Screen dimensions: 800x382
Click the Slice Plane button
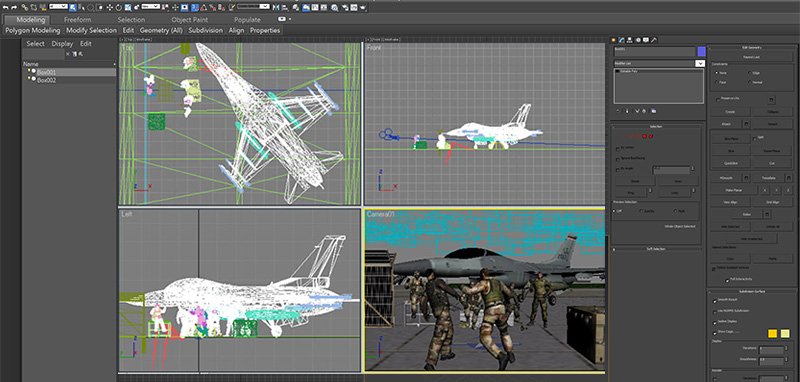pyautogui.click(x=732, y=138)
